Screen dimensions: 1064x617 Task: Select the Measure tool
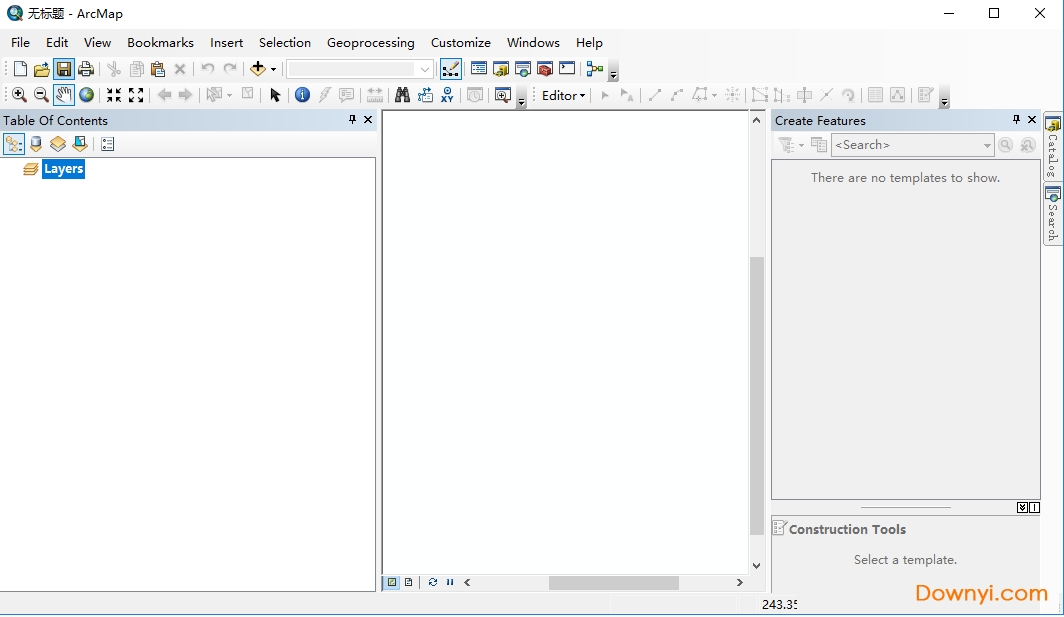click(374, 95)
